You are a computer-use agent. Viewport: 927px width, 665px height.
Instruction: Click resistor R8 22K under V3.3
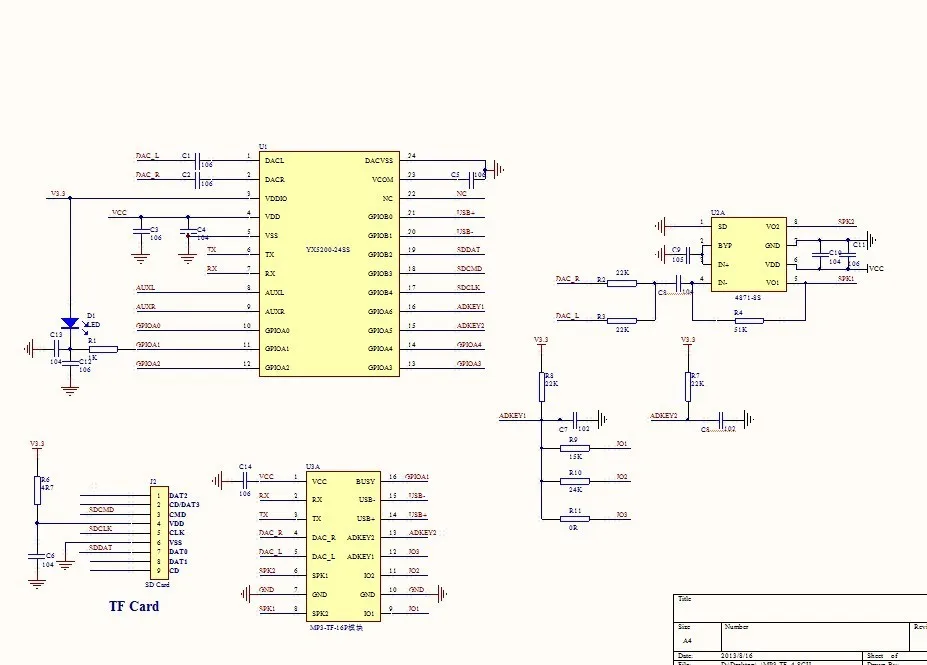[x=542, y=387]
